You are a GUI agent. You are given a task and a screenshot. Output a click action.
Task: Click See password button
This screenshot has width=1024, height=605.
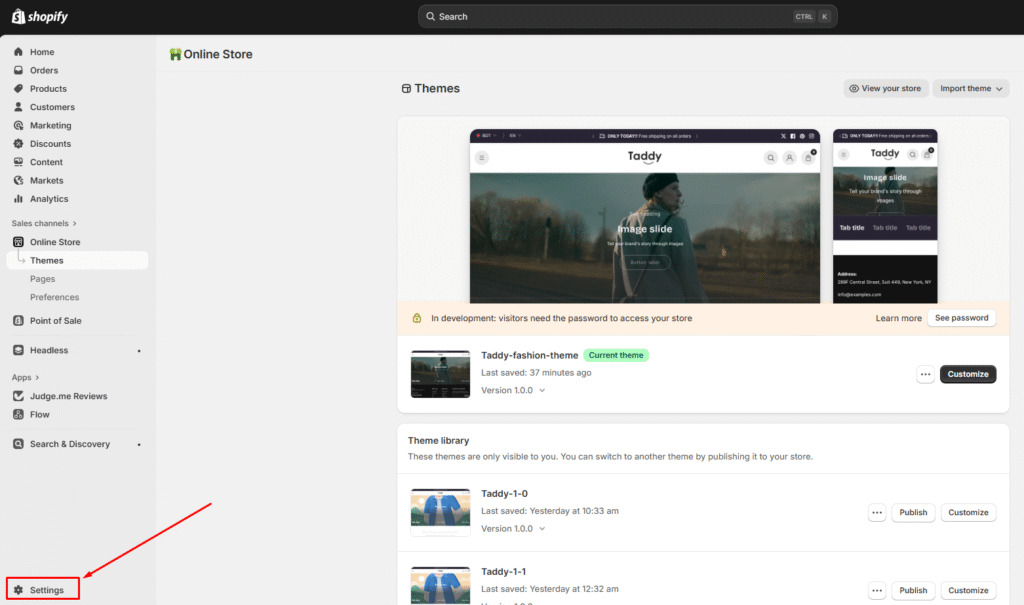[961, 318]
